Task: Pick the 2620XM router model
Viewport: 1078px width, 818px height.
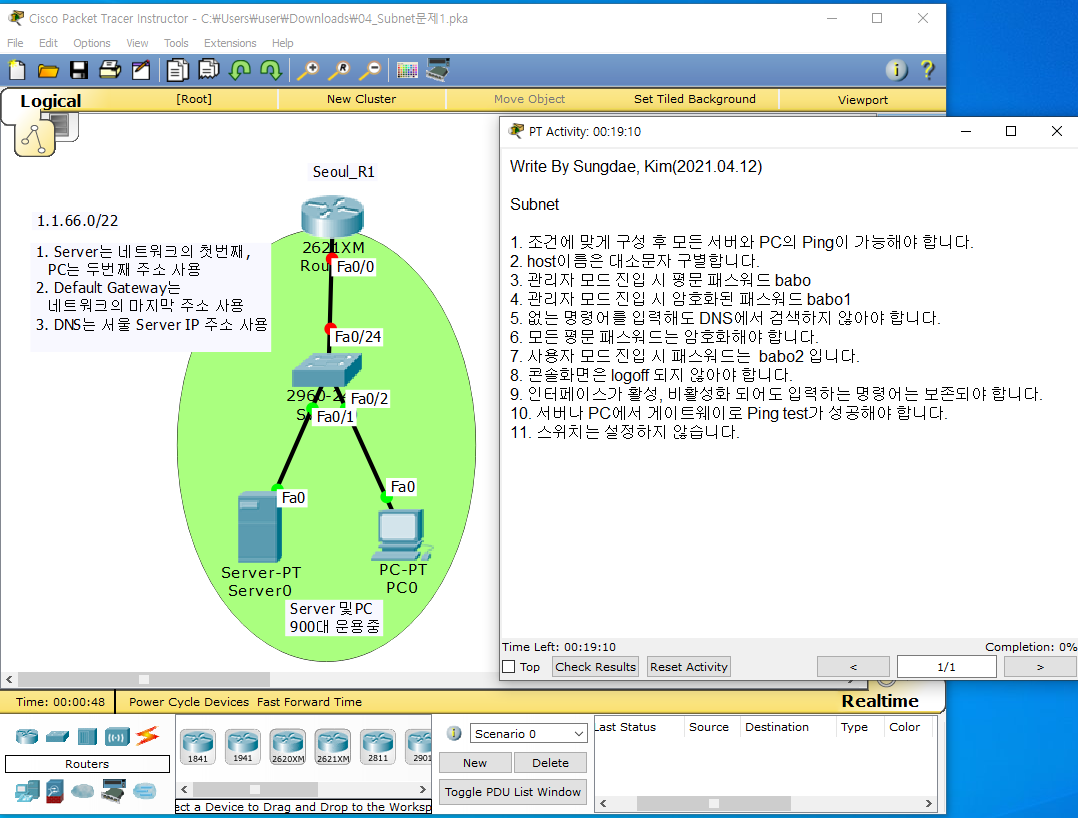Action: (x=287, y=747)
